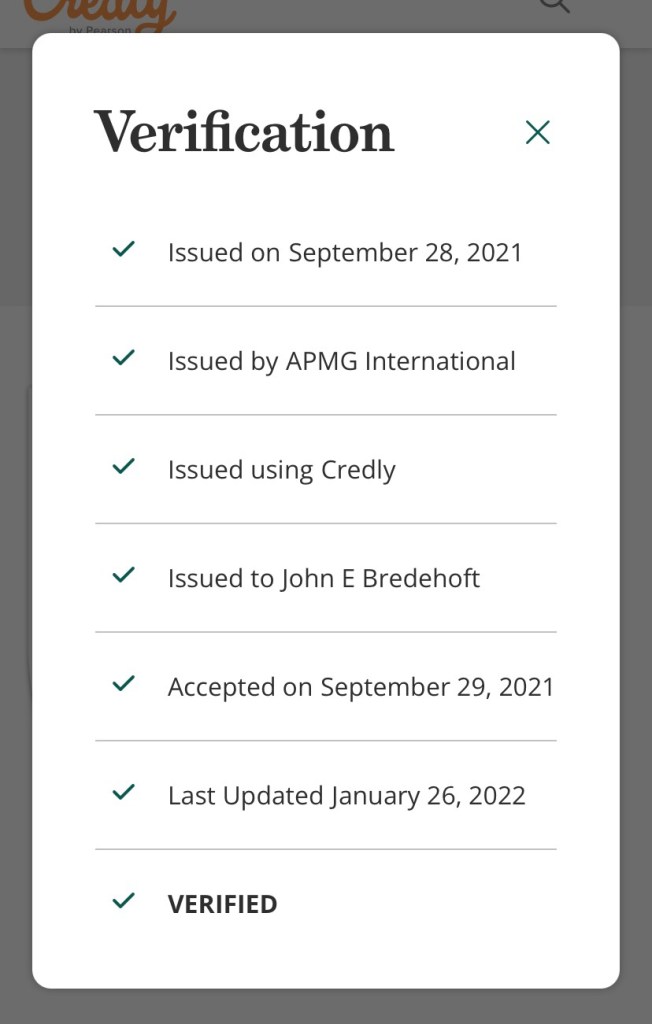Click checkmark next to Last Updated January 26
Image resolution: width=652 pixels, height=1024 pixels.
click(x=124, y=793)
